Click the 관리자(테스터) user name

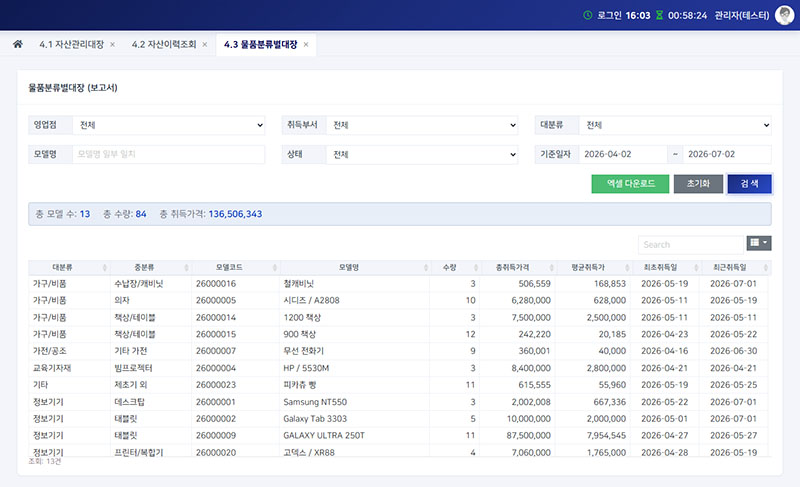point(741,15)
